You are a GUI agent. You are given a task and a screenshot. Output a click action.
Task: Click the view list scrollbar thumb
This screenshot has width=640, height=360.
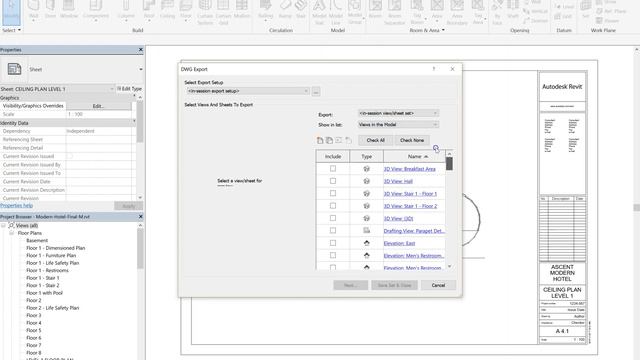coord(449,164)
